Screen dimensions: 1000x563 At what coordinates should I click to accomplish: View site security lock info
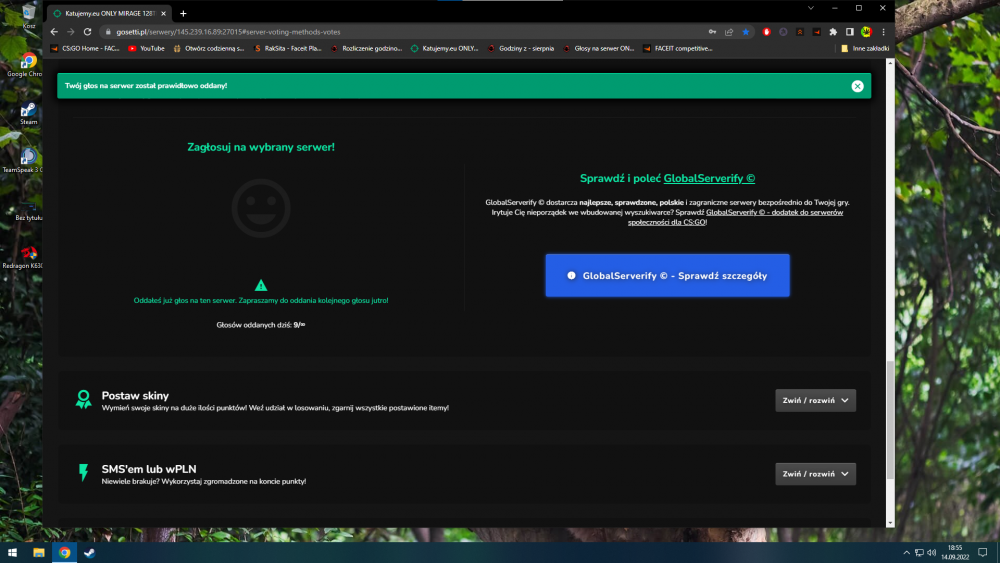point(108,32)
